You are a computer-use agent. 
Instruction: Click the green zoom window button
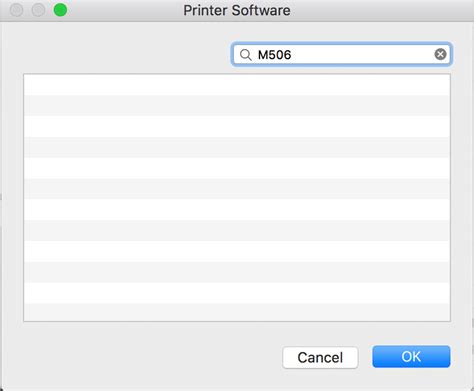click(60, 10)
